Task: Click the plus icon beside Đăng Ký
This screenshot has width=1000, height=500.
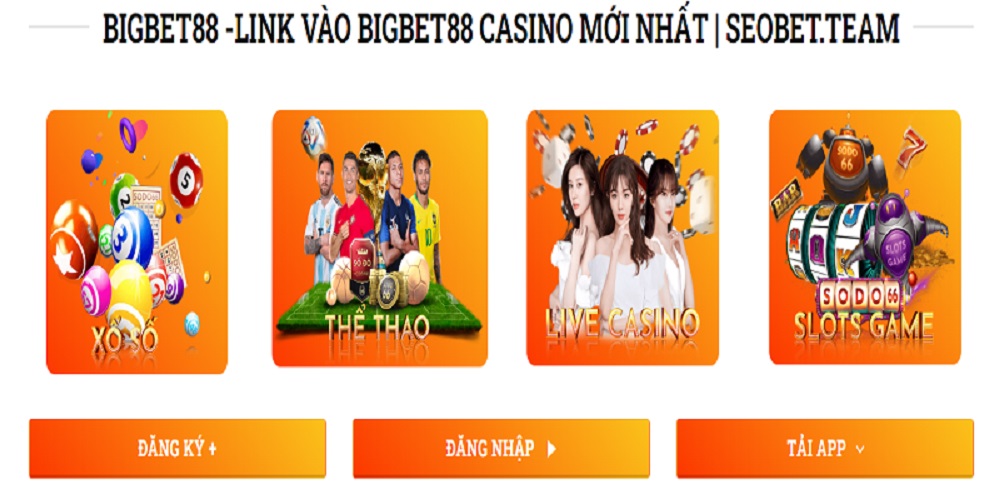Action: [212, 449]
